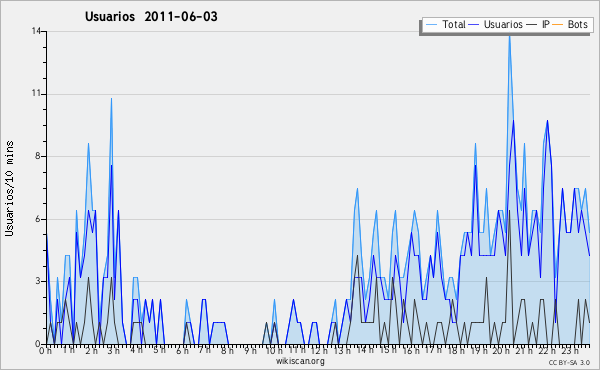Click the x-axis label '20 h'
The height and width of the screenshot is (370, 600).
click(501, 350)
